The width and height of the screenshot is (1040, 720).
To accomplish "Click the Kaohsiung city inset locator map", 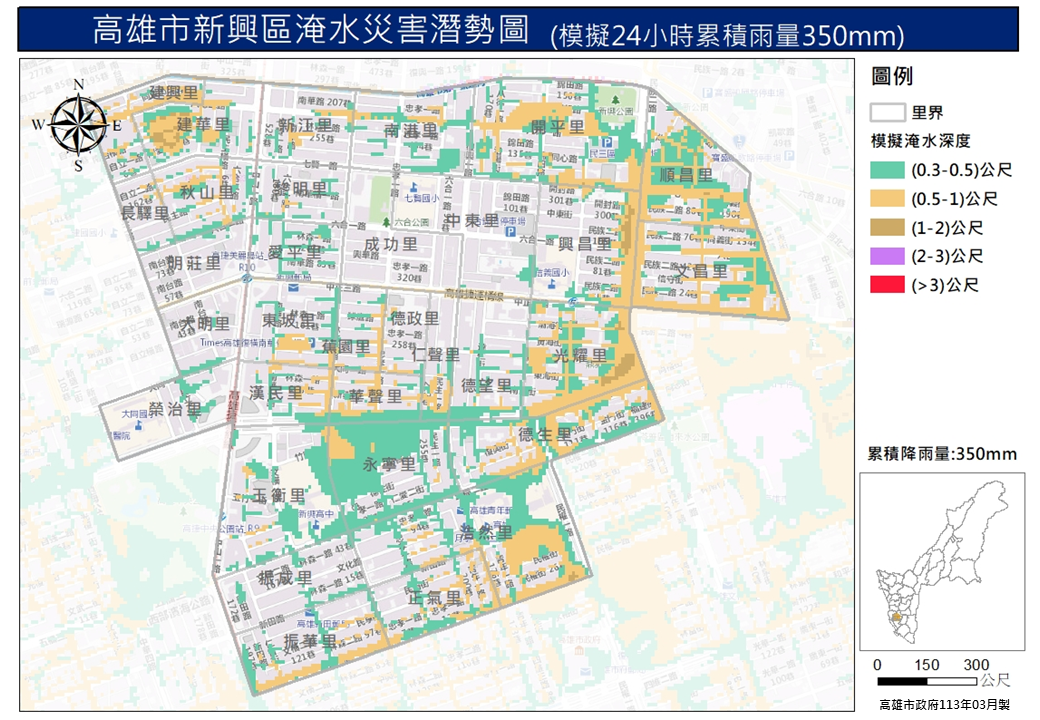I will click(x=942, y=562).
